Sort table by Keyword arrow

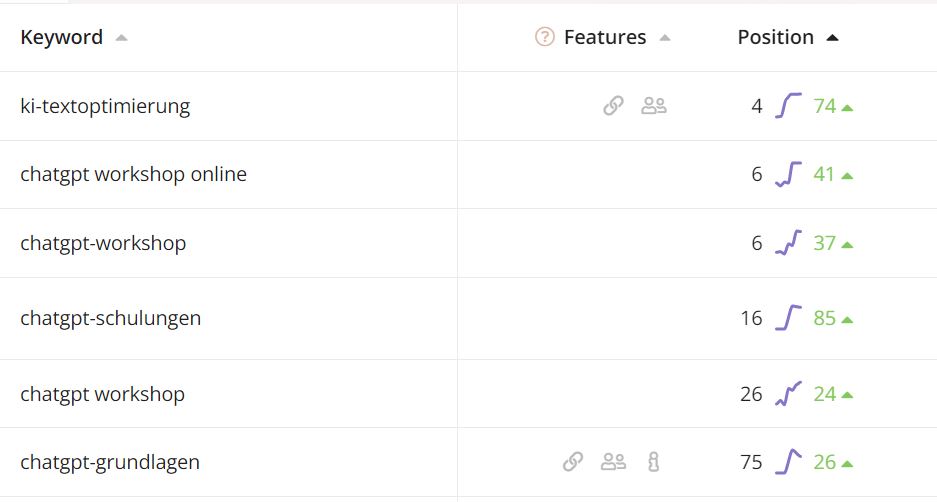pyautogui.click(x=121, y=38)
